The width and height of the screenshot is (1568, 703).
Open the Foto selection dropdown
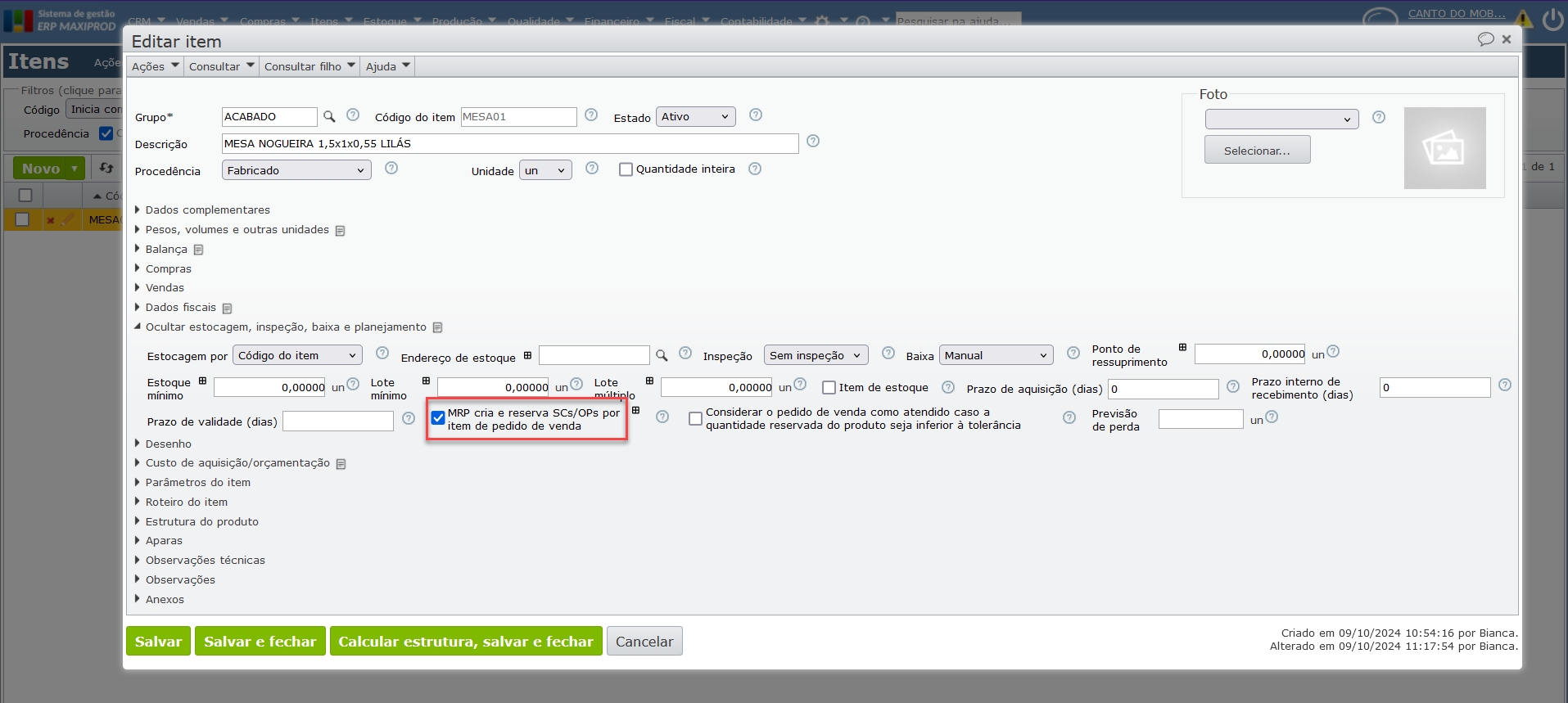point(1281,119)
